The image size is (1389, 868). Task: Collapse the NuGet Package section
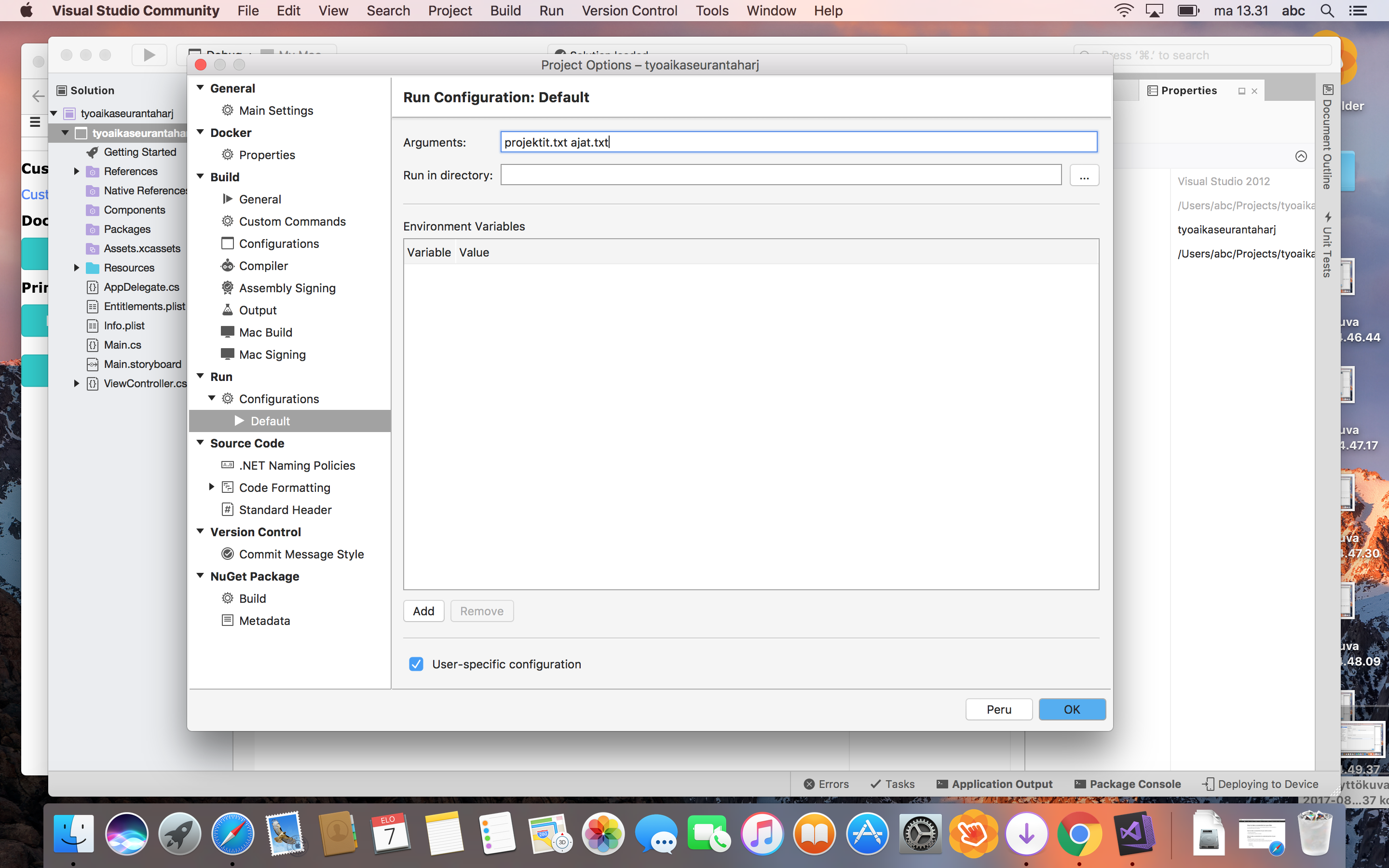200,576
